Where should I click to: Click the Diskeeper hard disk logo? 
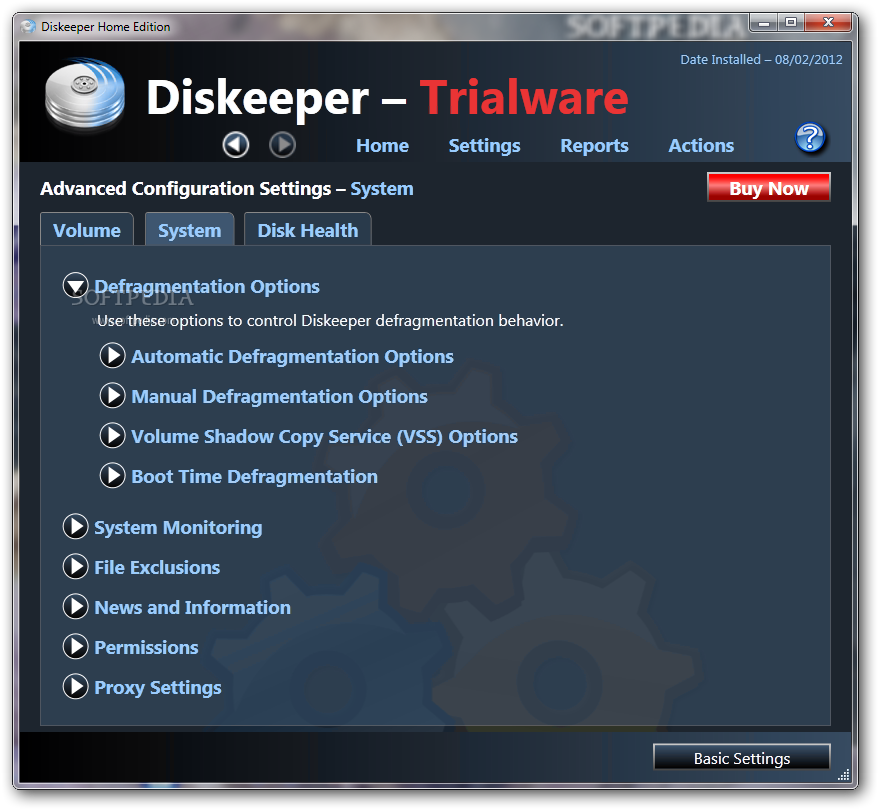pyautogui.click(x=85, y=95)
